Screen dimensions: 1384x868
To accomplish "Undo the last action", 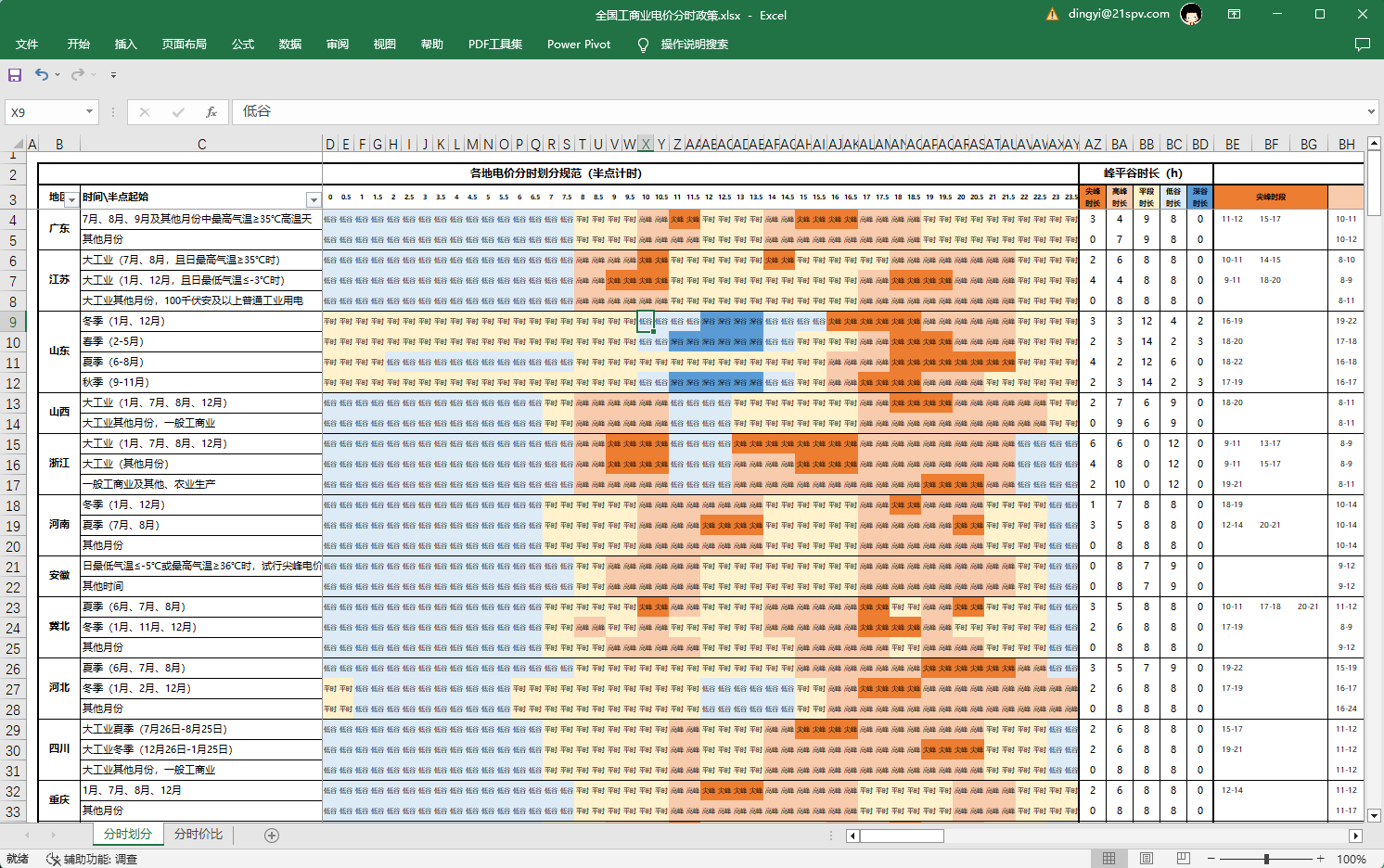I will (42, 74).
